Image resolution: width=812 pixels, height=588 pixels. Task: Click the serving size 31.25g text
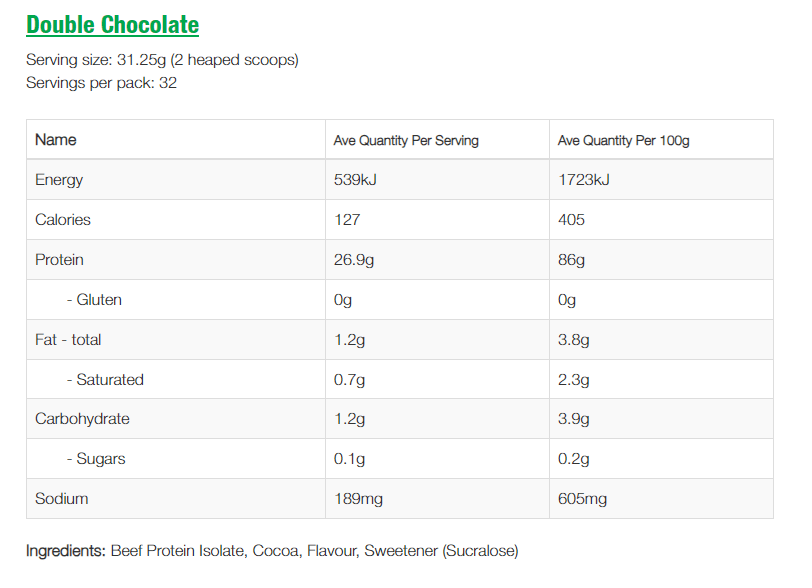162,60
